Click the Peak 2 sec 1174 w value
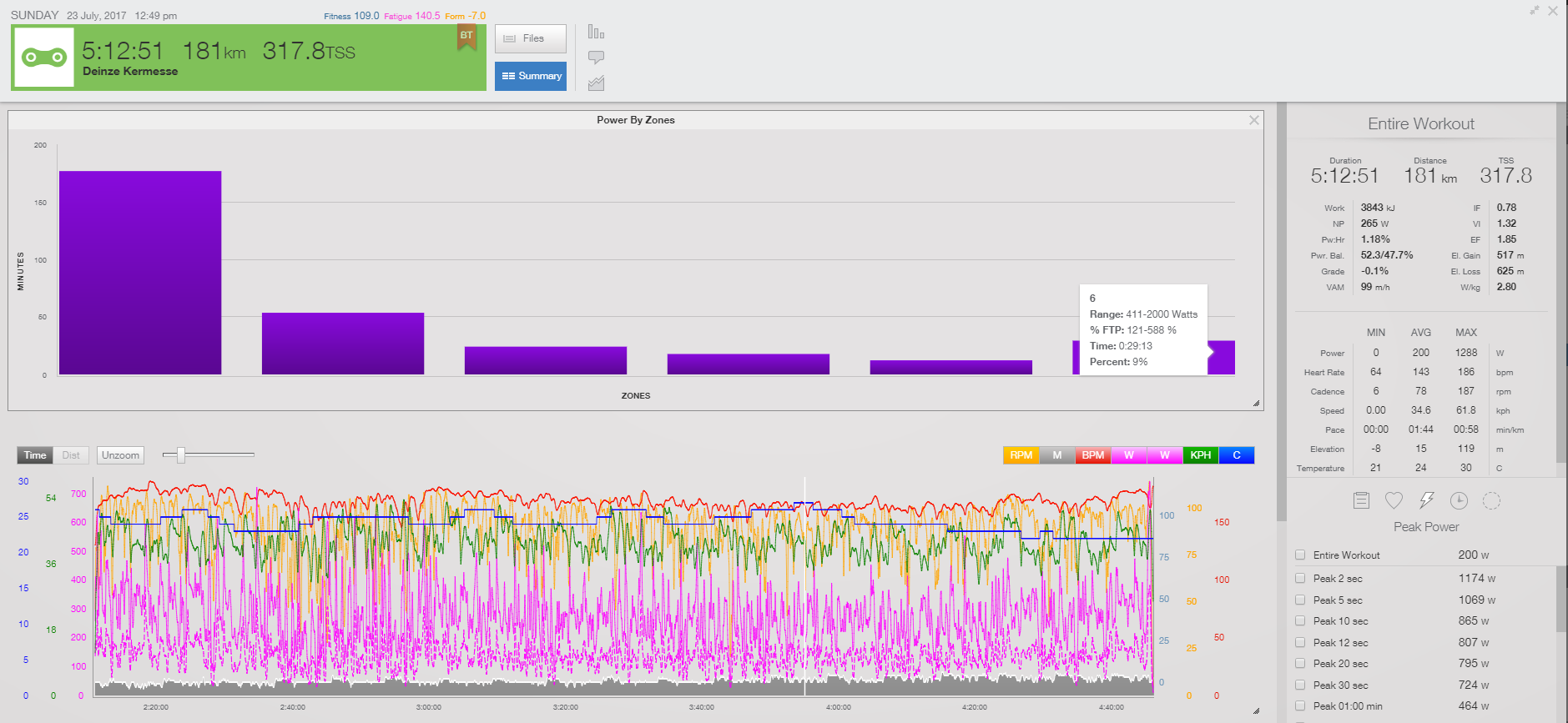The image size is (1568, 723). coord(1477,578)
